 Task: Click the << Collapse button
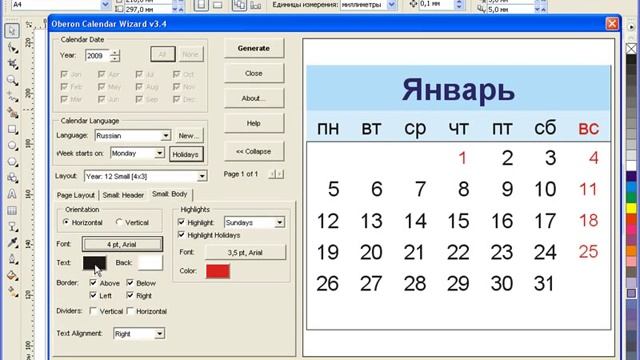click(254, 151)
